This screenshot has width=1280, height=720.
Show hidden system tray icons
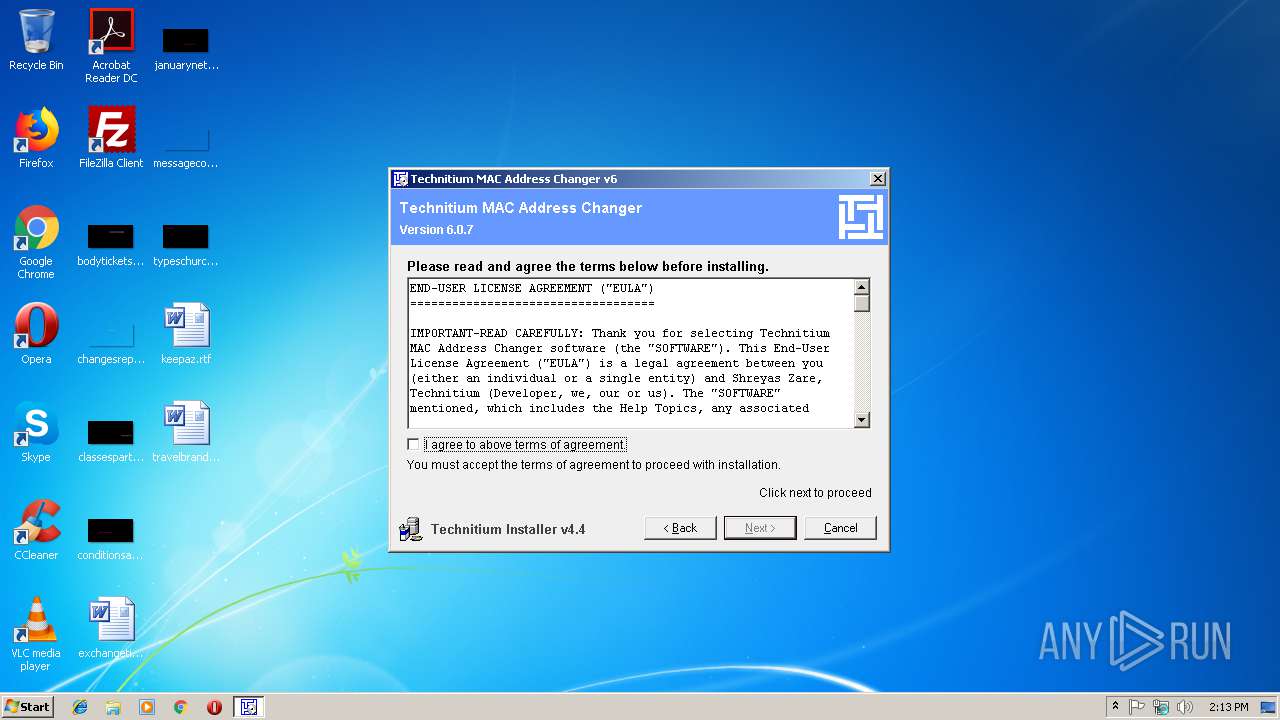click(1115, 707)
